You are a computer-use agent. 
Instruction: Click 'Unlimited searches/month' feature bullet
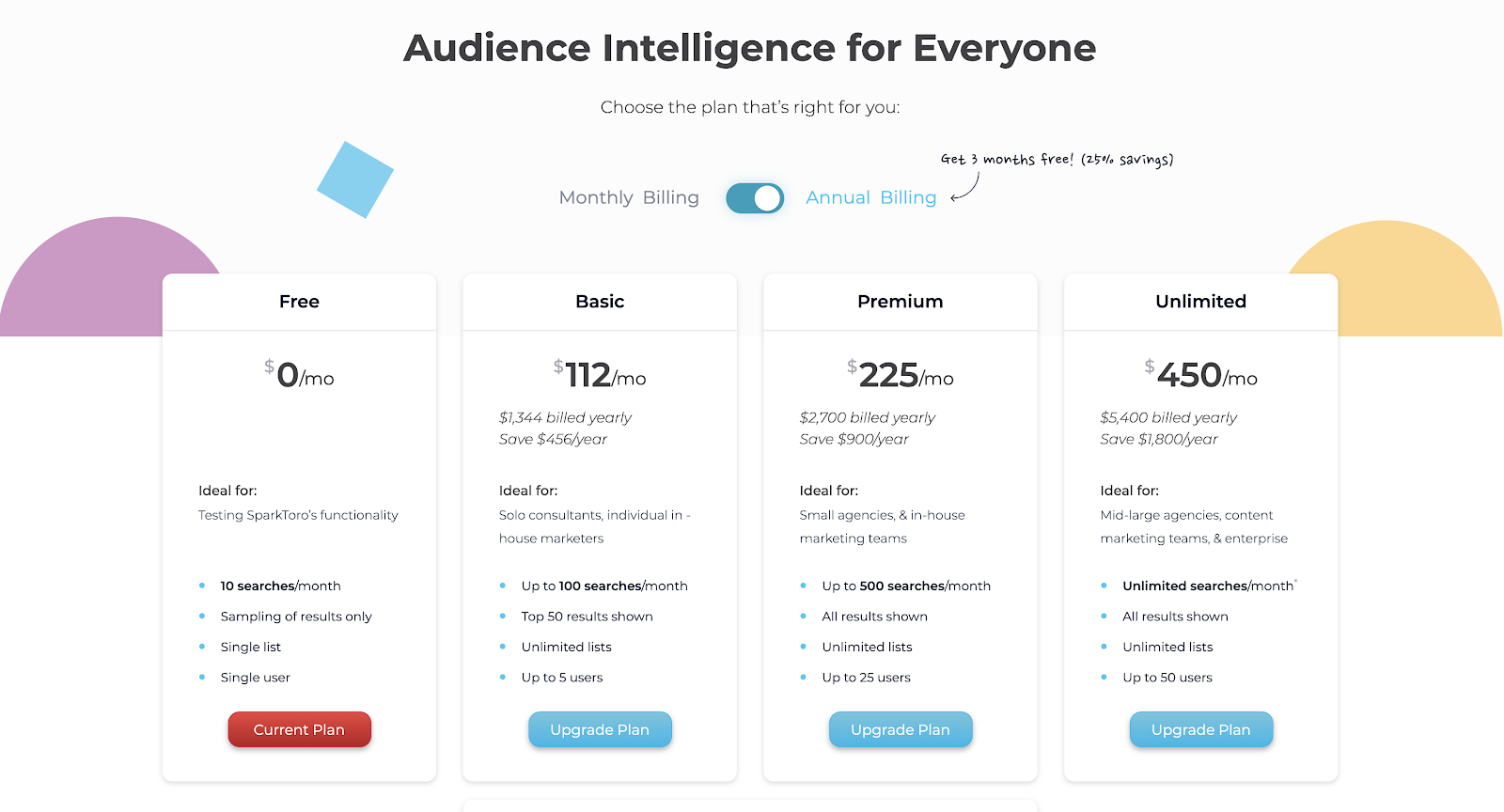click(x=1208, y=586)
